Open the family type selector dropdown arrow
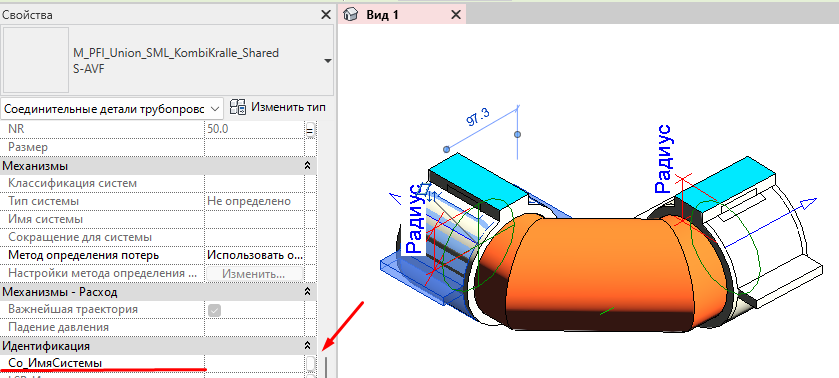 click(328, 61)
